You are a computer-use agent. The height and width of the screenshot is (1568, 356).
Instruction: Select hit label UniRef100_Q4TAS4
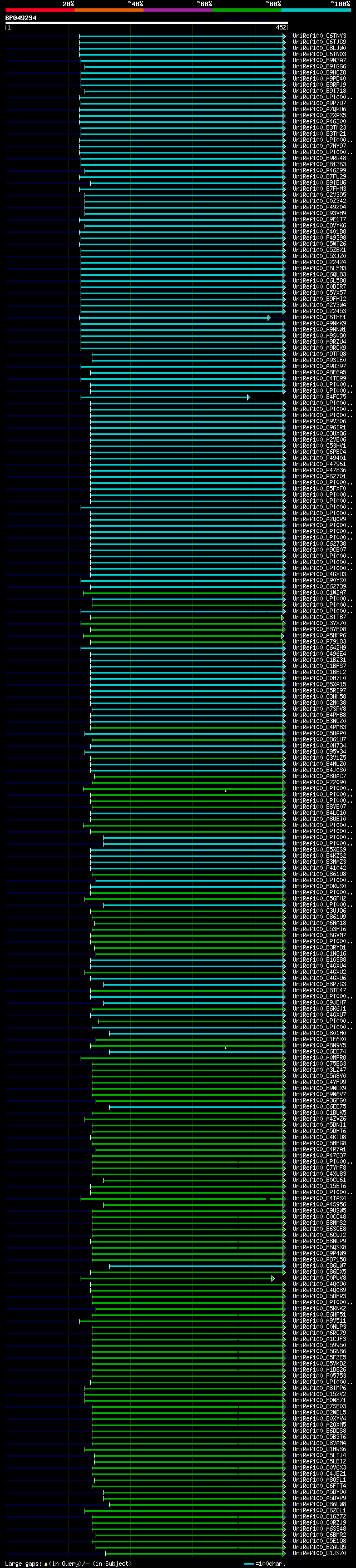click(319, 1199)
